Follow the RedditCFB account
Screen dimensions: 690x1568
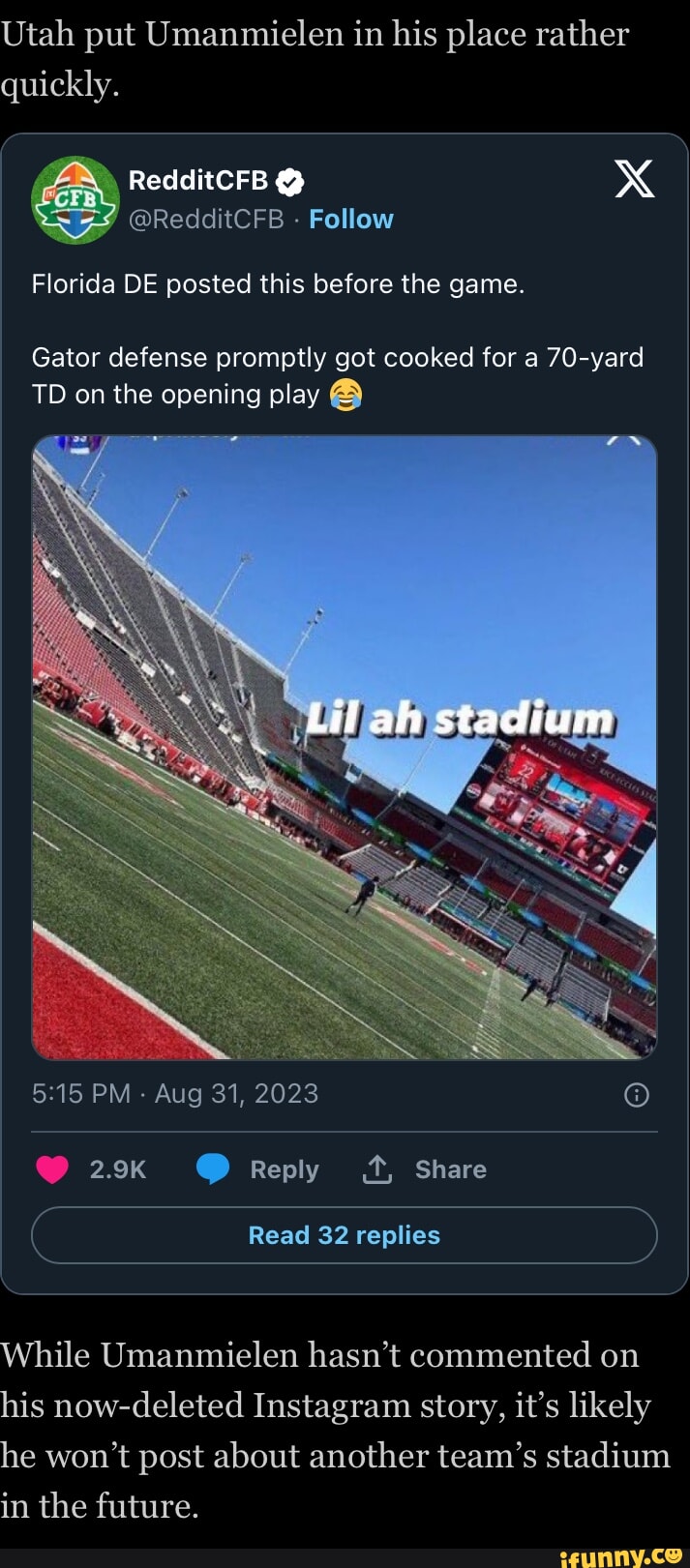(x=351, y=219)
